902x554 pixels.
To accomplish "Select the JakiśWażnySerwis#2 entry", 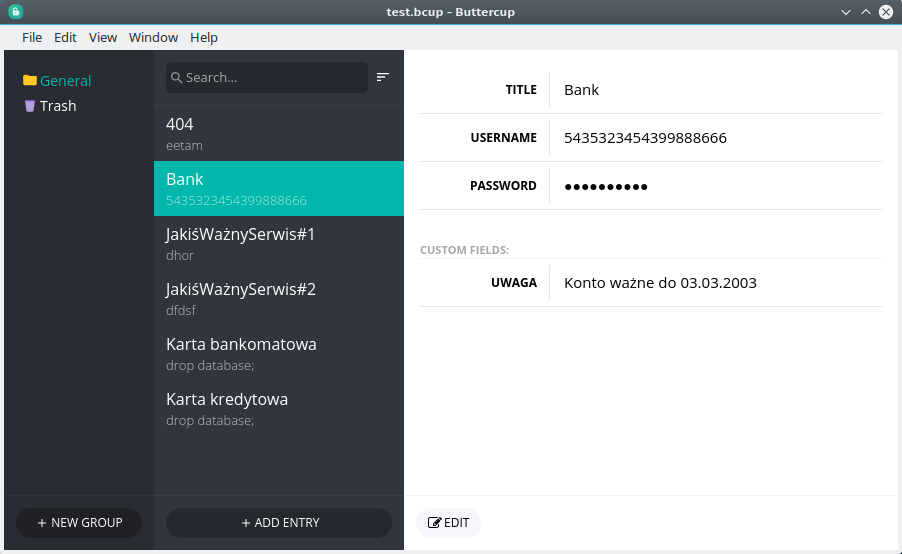I will pos(279,299).
